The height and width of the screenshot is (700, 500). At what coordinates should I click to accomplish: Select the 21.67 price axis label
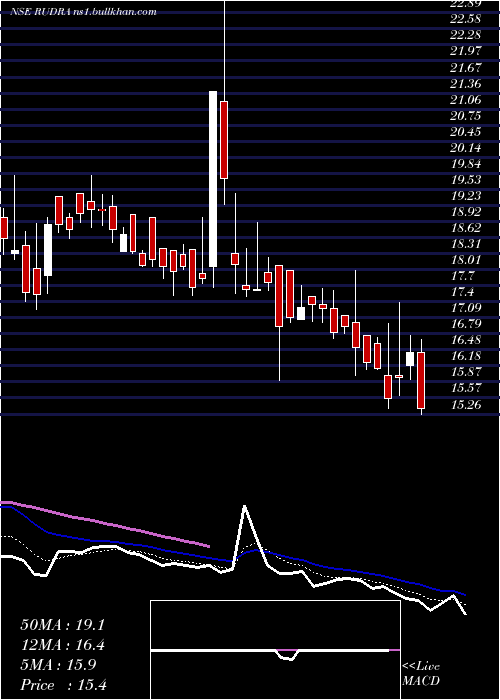[466, 68]
